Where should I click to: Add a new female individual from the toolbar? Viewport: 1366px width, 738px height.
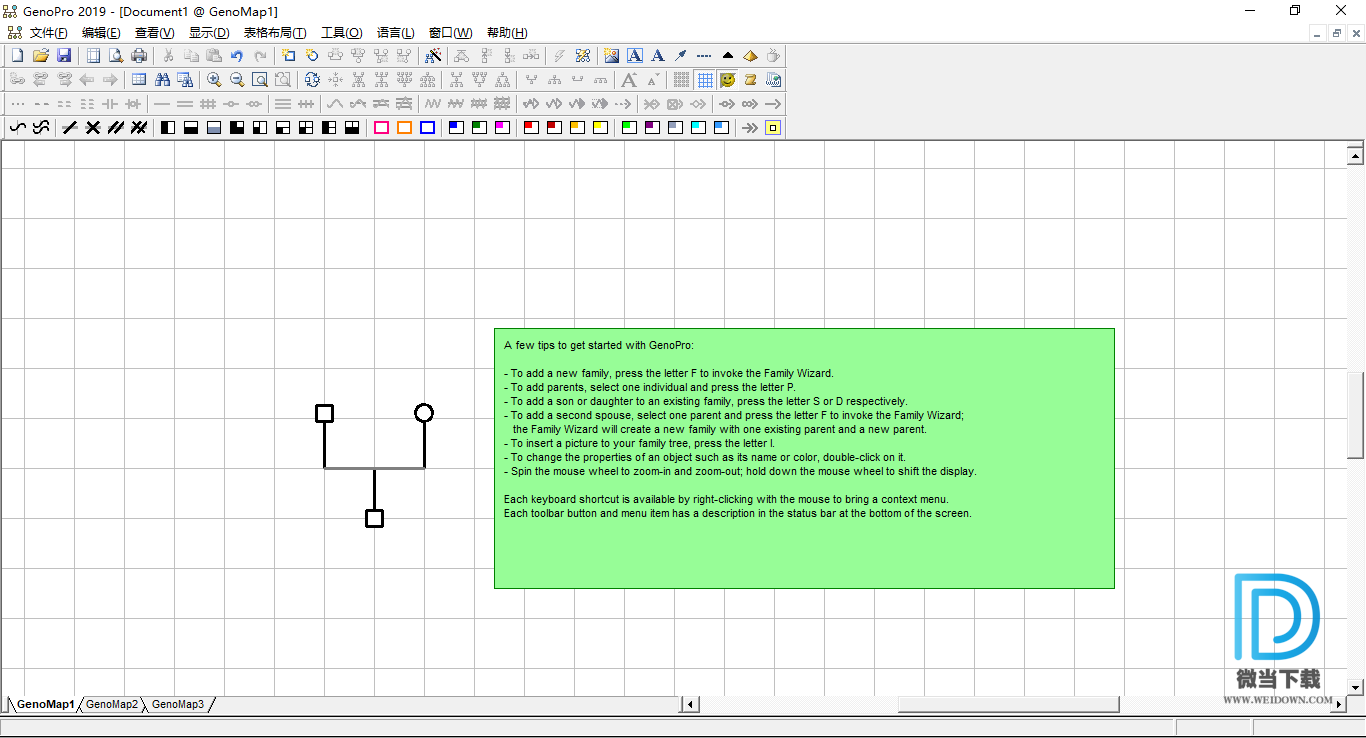point(312,56)
